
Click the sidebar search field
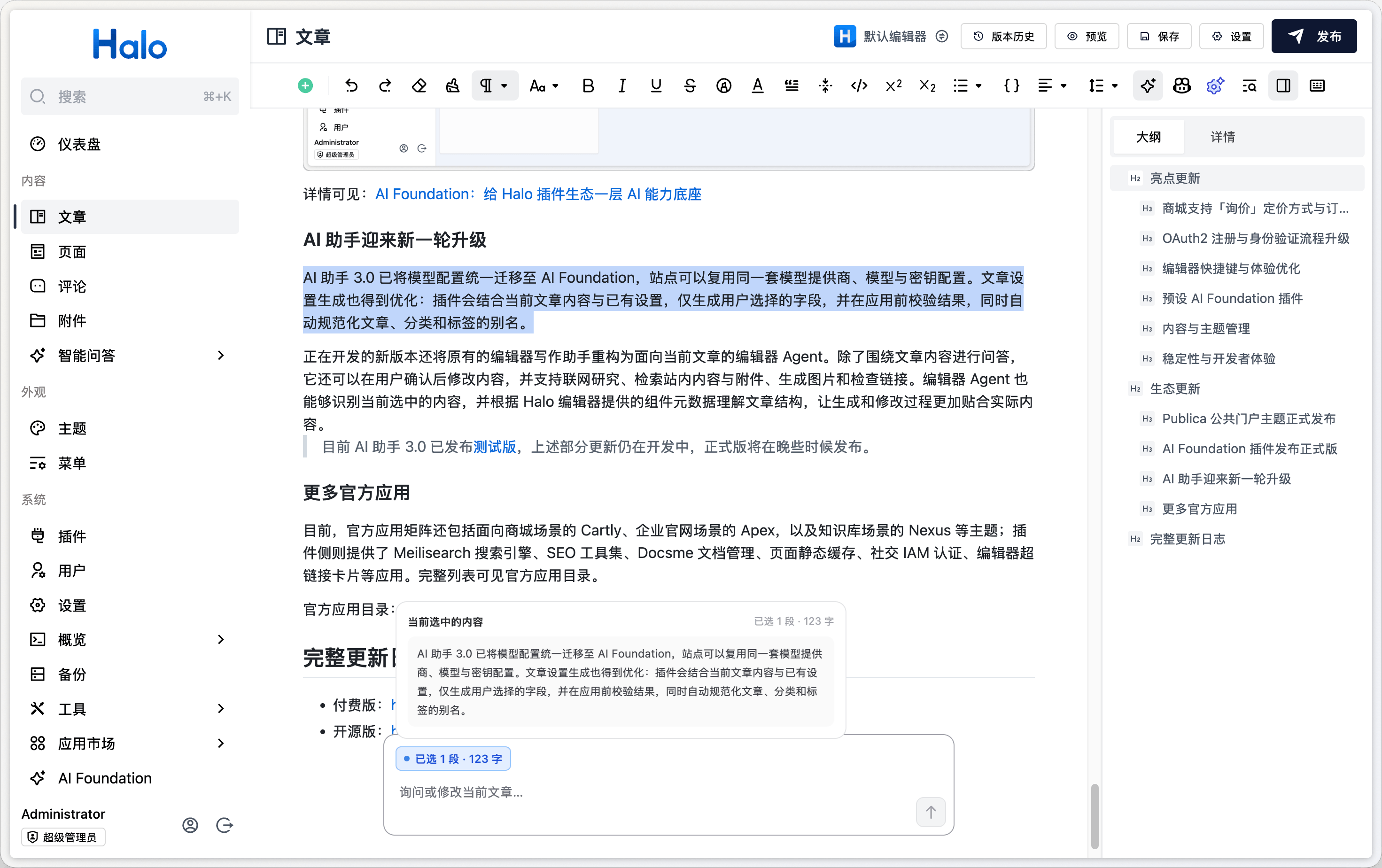(x=130, y=96)
